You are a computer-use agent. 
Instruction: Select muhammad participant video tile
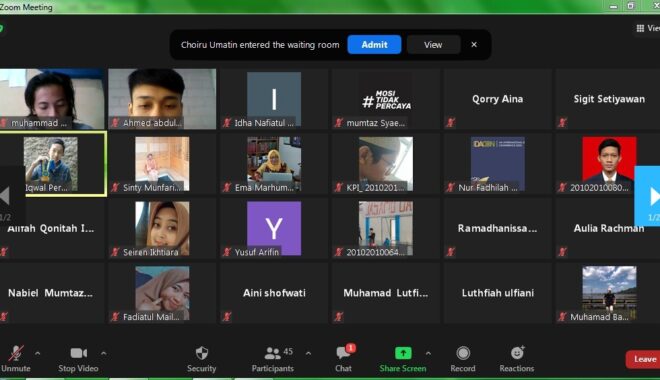[52, 99]
